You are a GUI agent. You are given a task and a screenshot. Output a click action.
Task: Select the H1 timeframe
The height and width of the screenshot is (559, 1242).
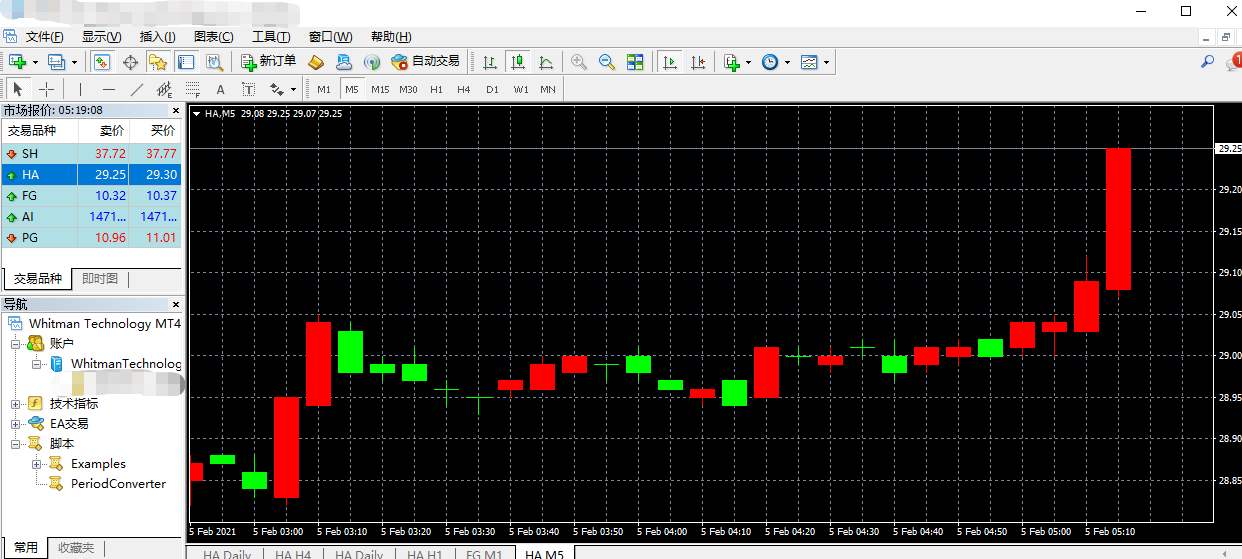436,89
